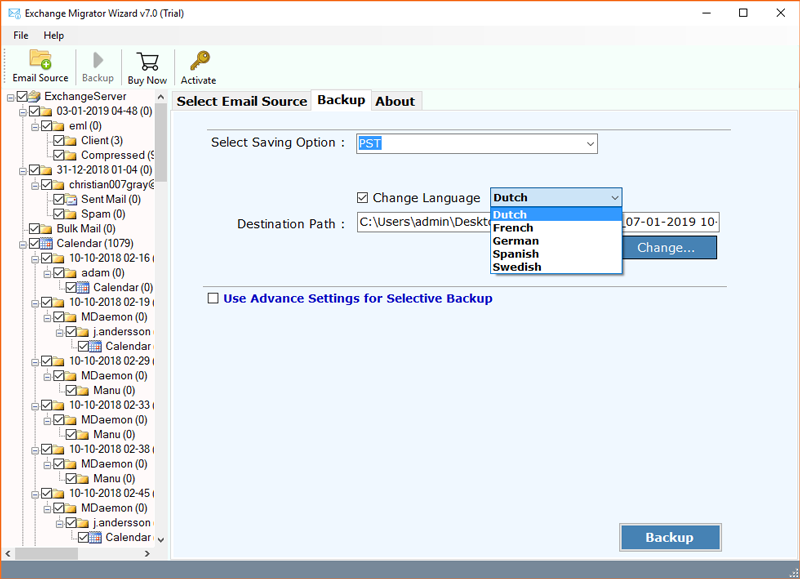
Task: Click the Email Source toolbar icon
Action: click(40, 59)
